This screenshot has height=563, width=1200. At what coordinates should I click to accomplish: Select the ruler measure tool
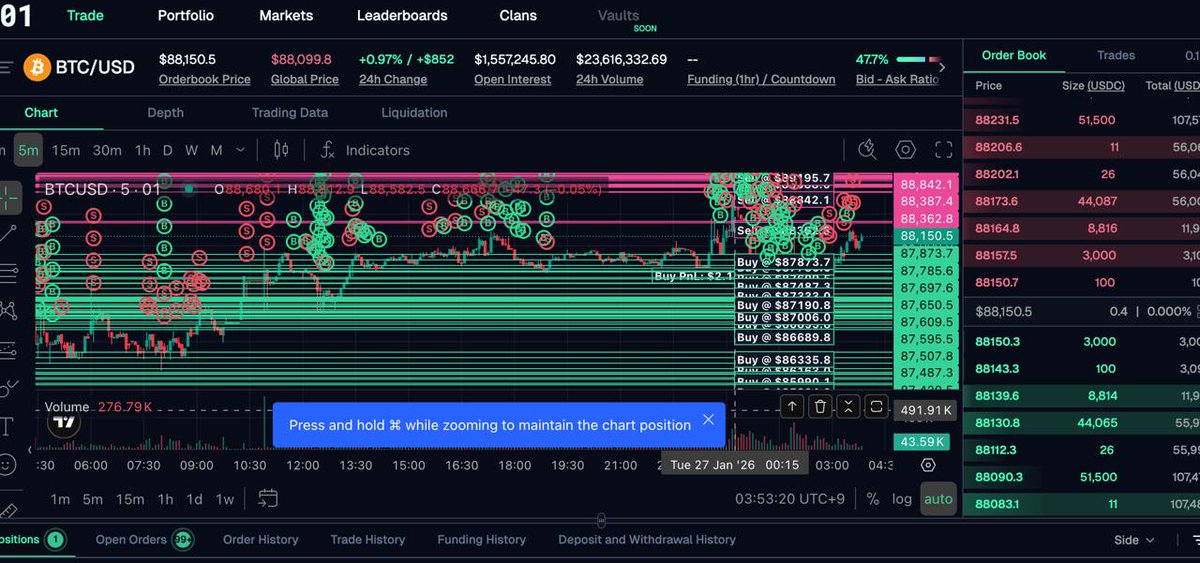[8, 509]
